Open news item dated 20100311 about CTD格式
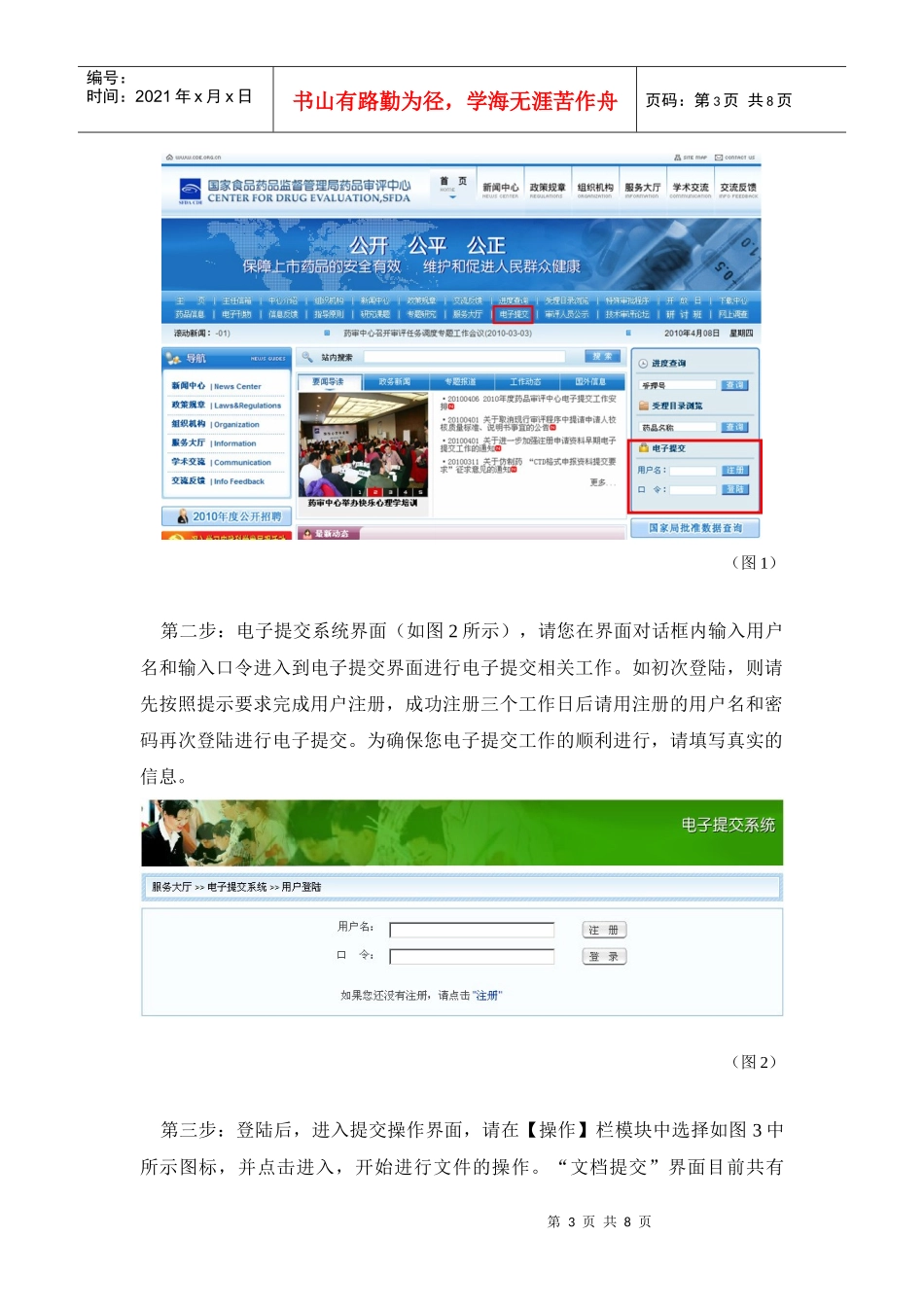The height and width of the screenshot is (1307, 924). coord(528,465)
